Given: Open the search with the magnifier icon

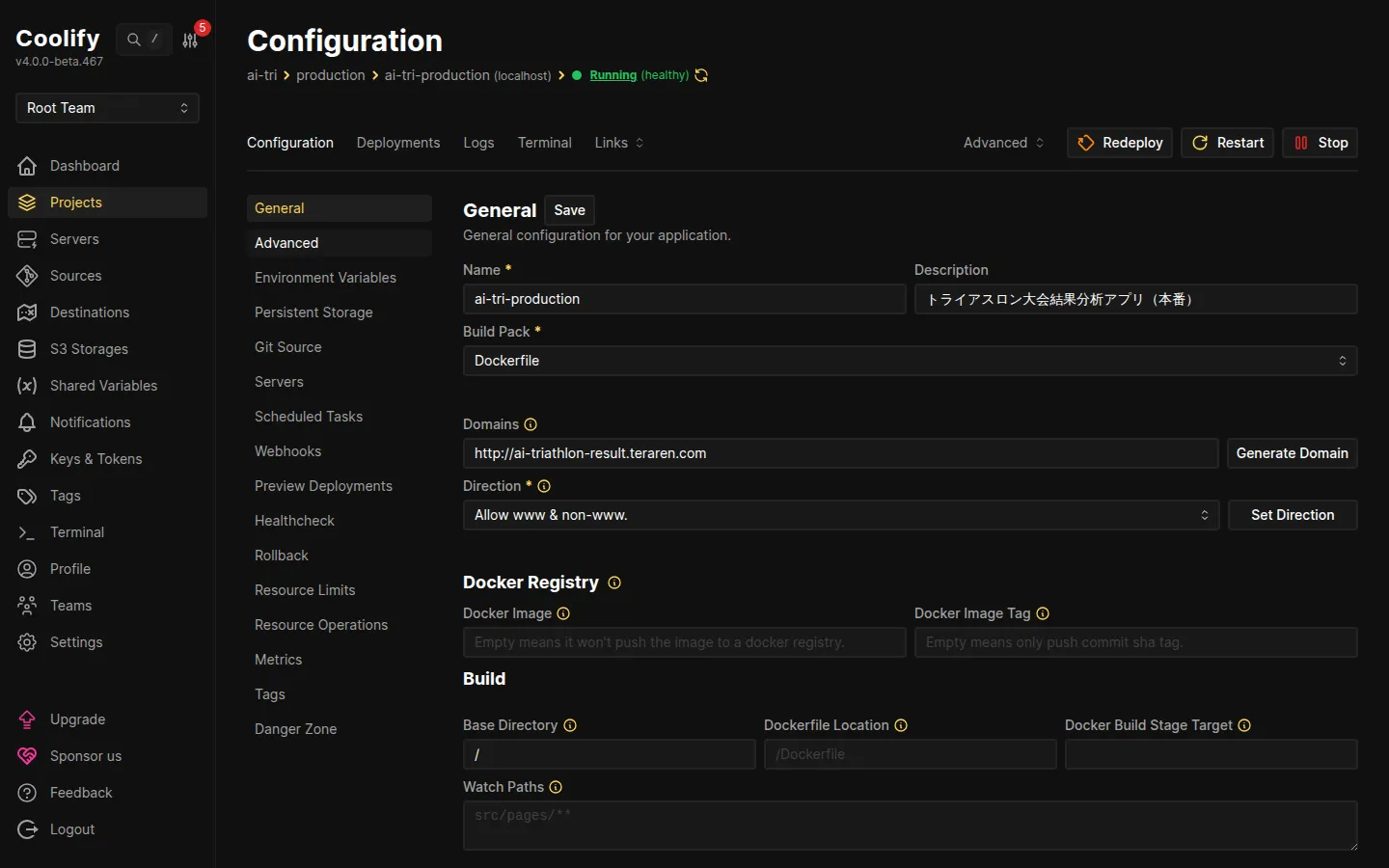Looking at the screenshot, I should [x=133, y=40].
